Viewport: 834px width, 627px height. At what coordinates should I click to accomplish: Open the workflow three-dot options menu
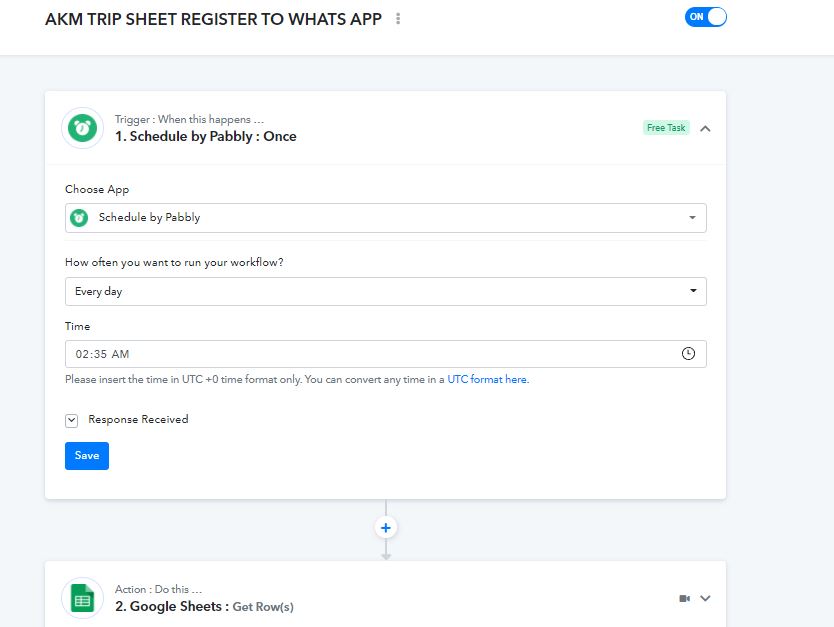[x=398, y=19]
